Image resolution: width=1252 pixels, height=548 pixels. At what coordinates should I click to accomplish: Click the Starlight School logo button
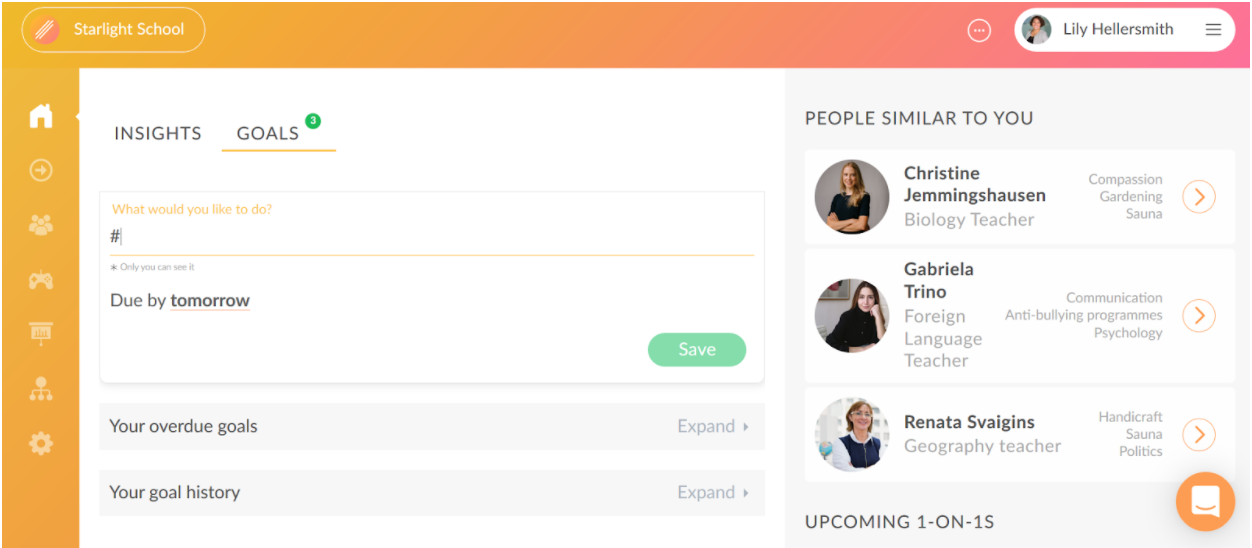click(x=113, y=30)
